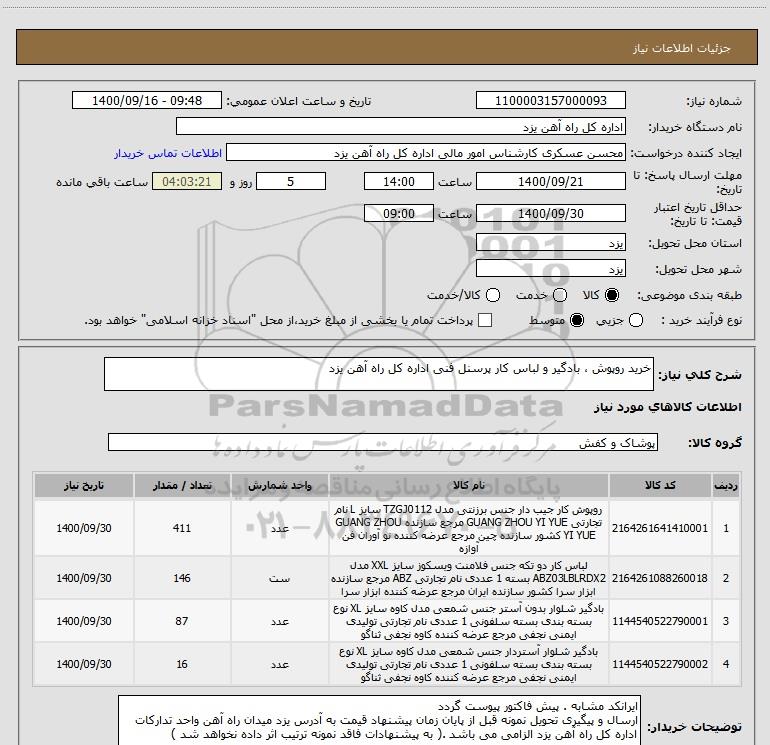The width and height of the screenshot is (770, 745).
Task: Click the buyer notes text box ایرانکد مشابه
Action: [x=380, y=720]
